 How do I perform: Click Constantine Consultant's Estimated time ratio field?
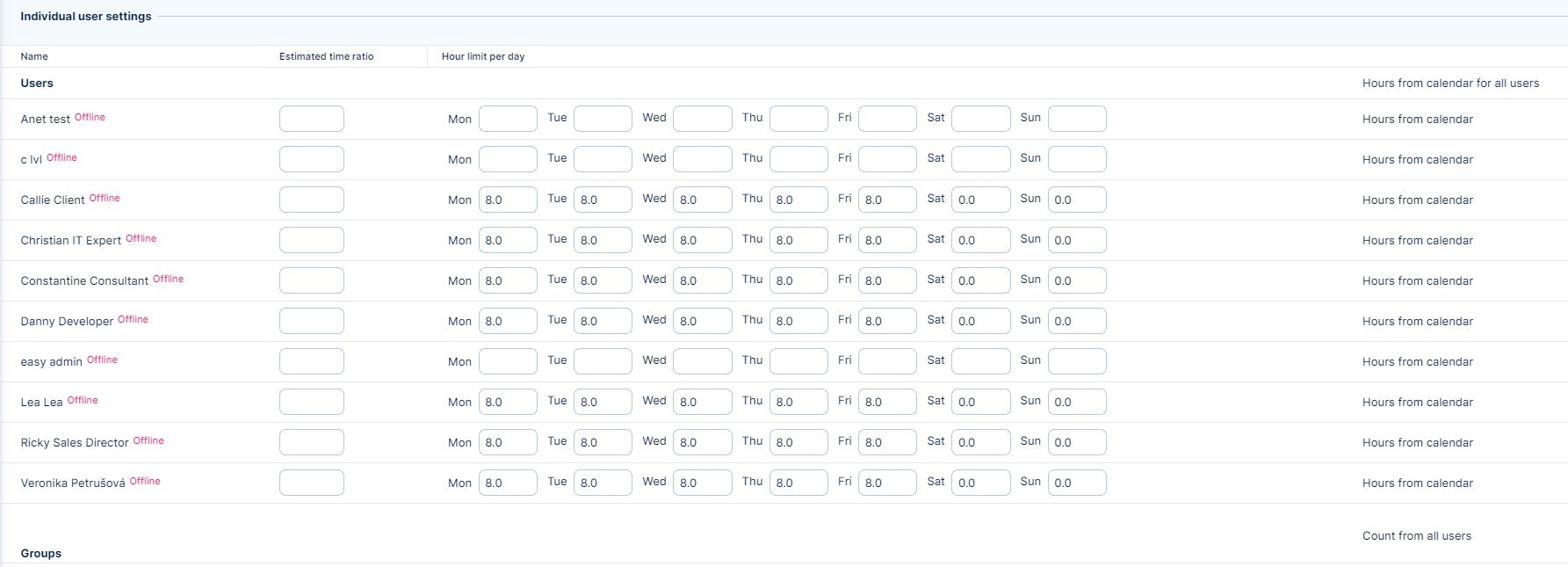click(312, 280)
